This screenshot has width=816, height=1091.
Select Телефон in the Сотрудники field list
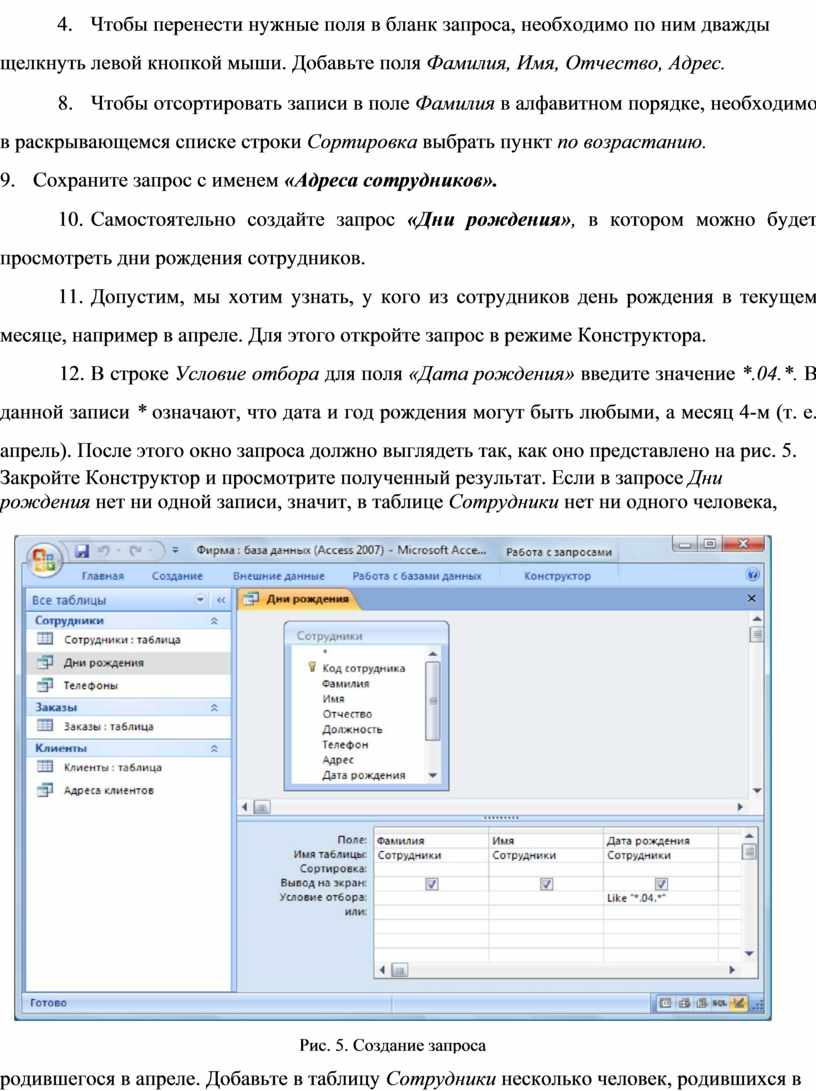pyautogui.click(x=345, y=744)
